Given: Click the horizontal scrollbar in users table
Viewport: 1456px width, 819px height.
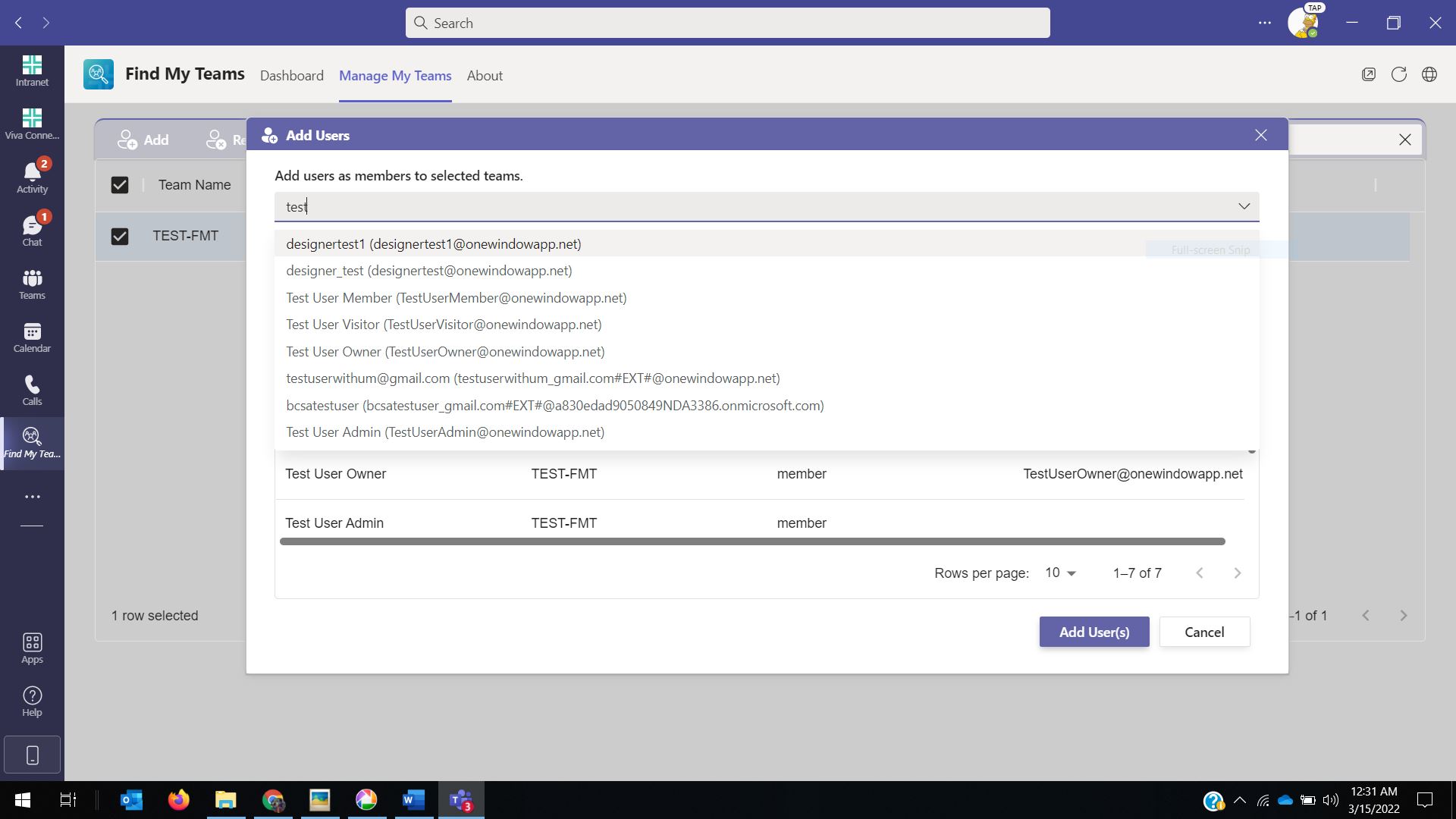Looking at the screenshot, I should [752, 541].
